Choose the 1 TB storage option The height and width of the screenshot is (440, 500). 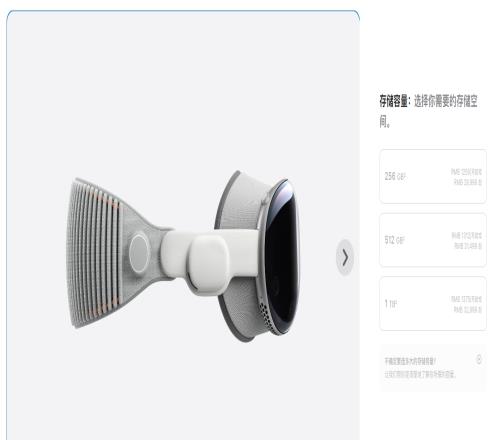tap(433, 304)
